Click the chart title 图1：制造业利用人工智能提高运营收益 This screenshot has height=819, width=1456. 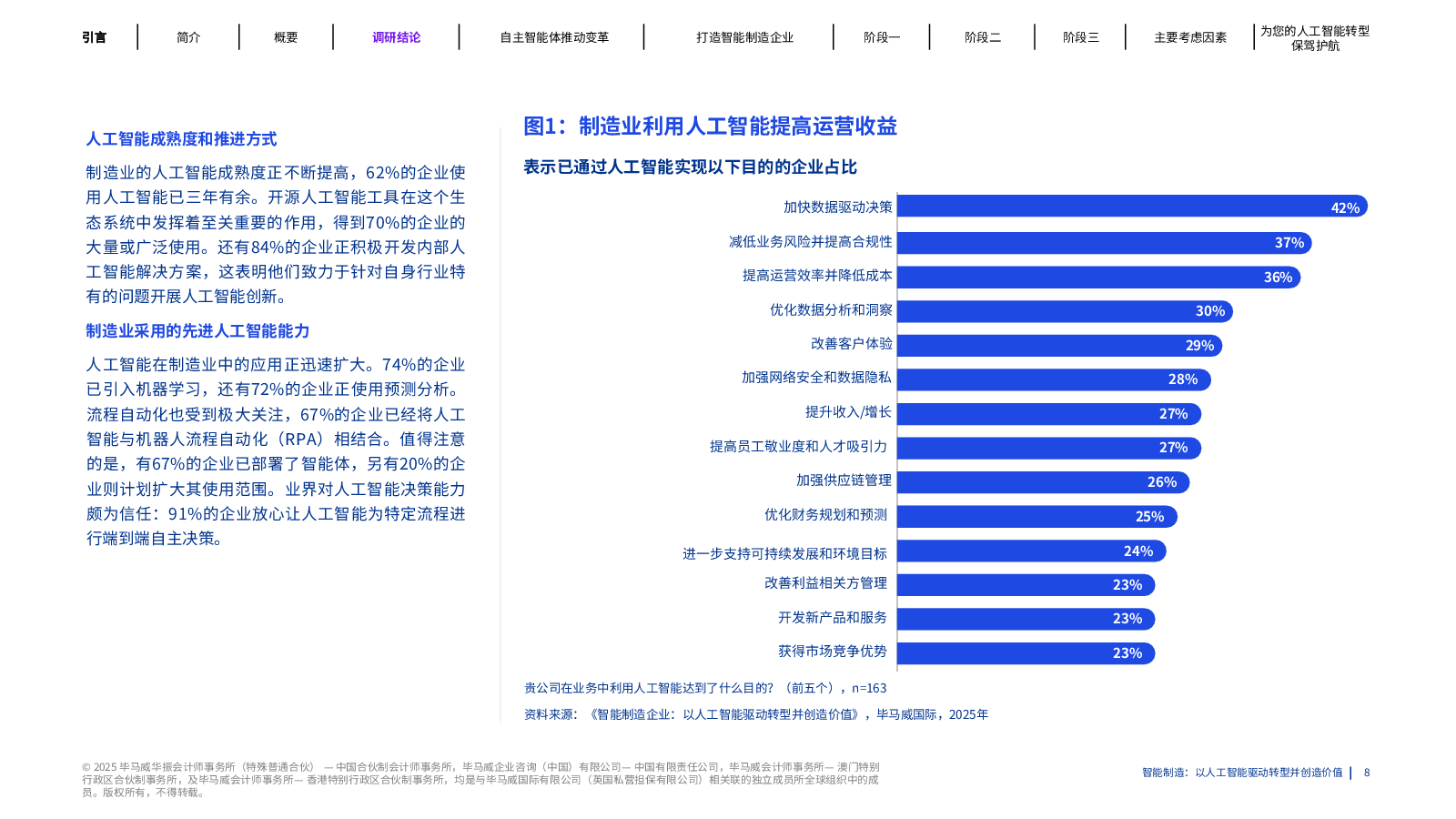click(710, 126)
